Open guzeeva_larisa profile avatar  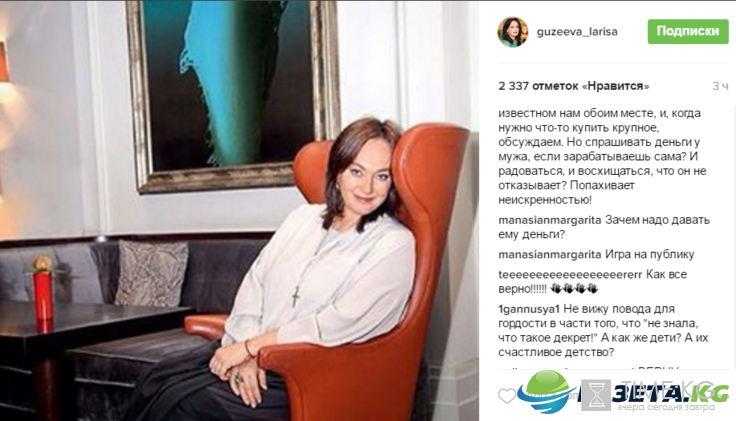[x=513, y=32]
